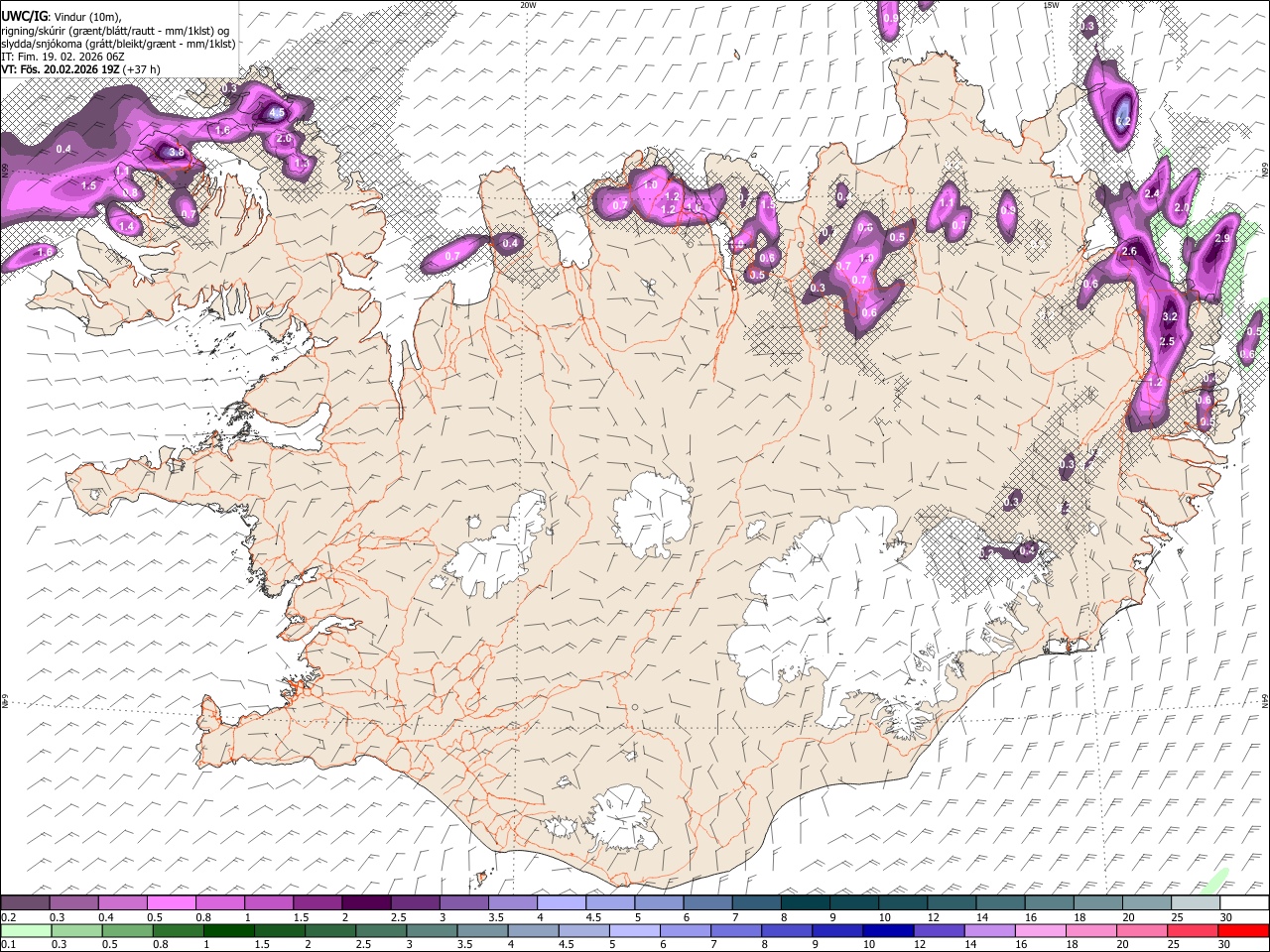Click the '1.4' precipitation value on the map
The width and height of the screenshot is (1270, 952).
click(126, 227)
